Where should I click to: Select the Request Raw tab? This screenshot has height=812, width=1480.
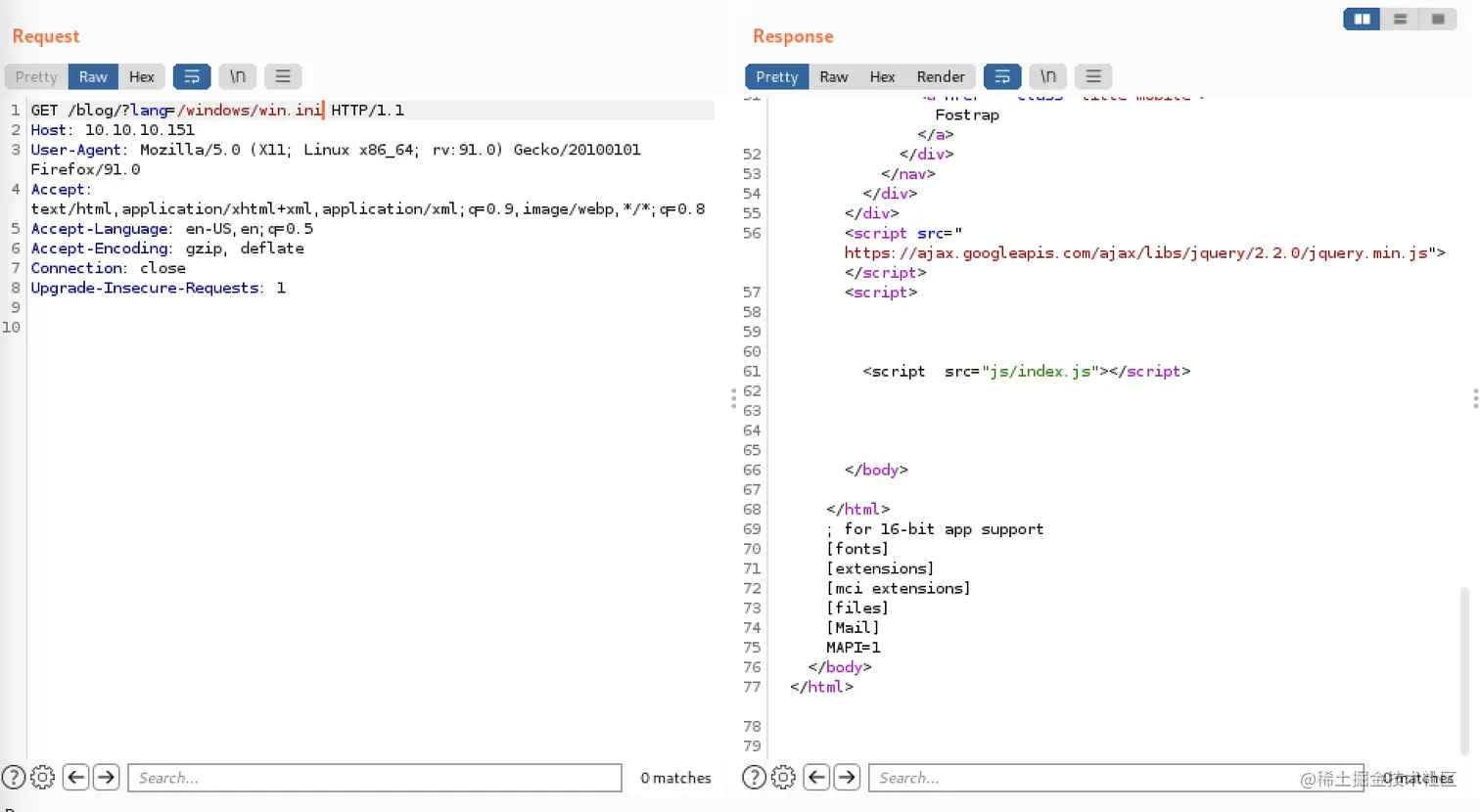coord(93,76)
